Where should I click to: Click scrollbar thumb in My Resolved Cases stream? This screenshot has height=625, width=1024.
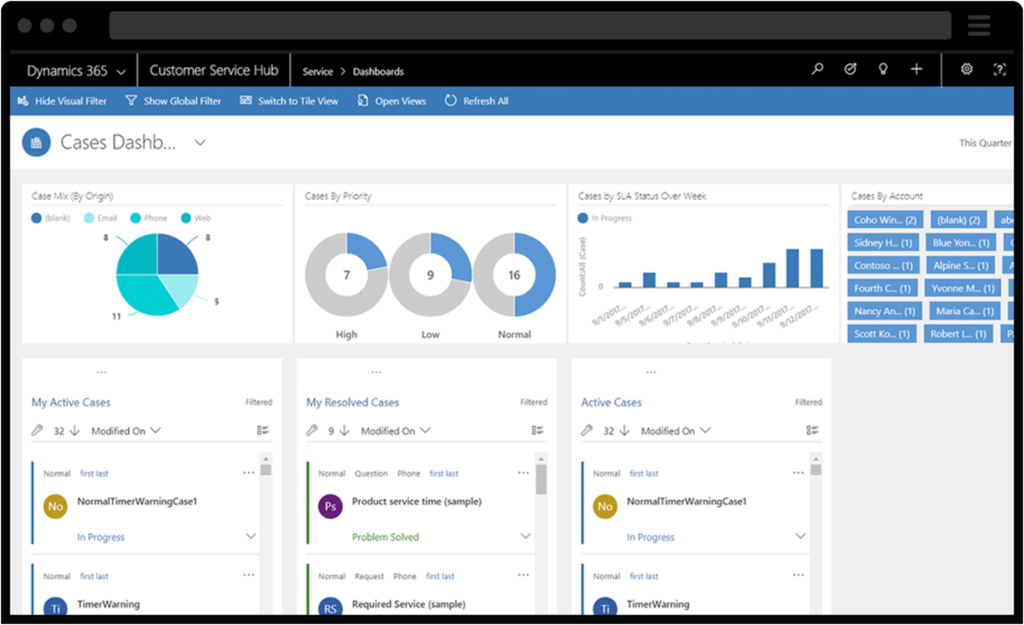tap(541, 479)
